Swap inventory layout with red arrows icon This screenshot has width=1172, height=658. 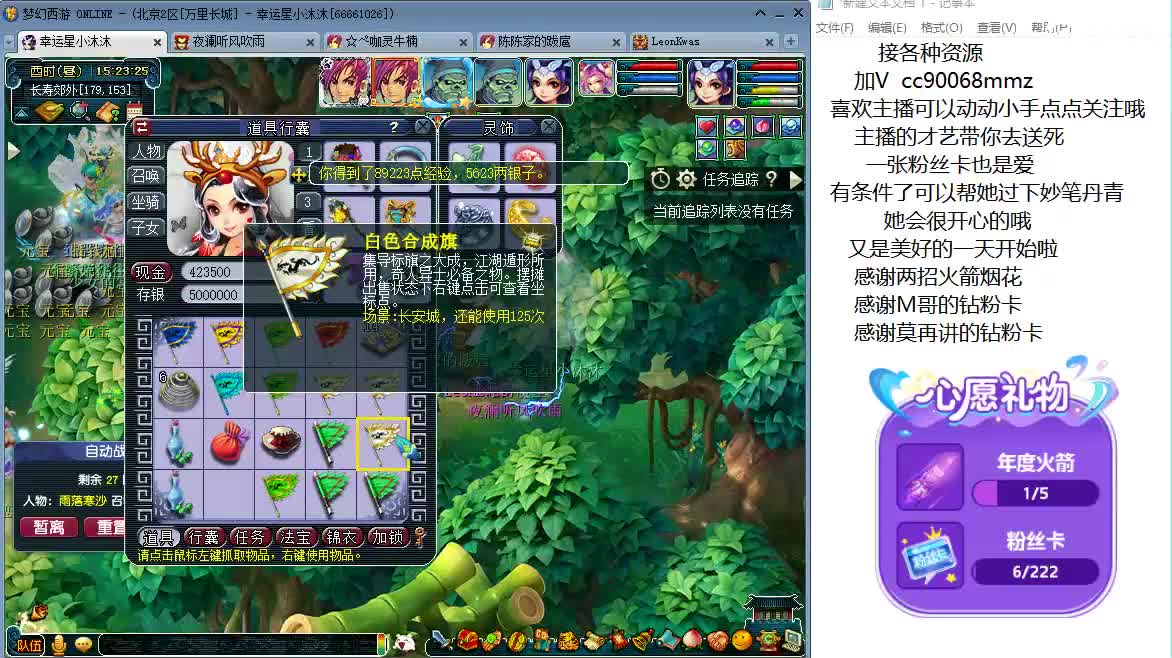point(142,127)
